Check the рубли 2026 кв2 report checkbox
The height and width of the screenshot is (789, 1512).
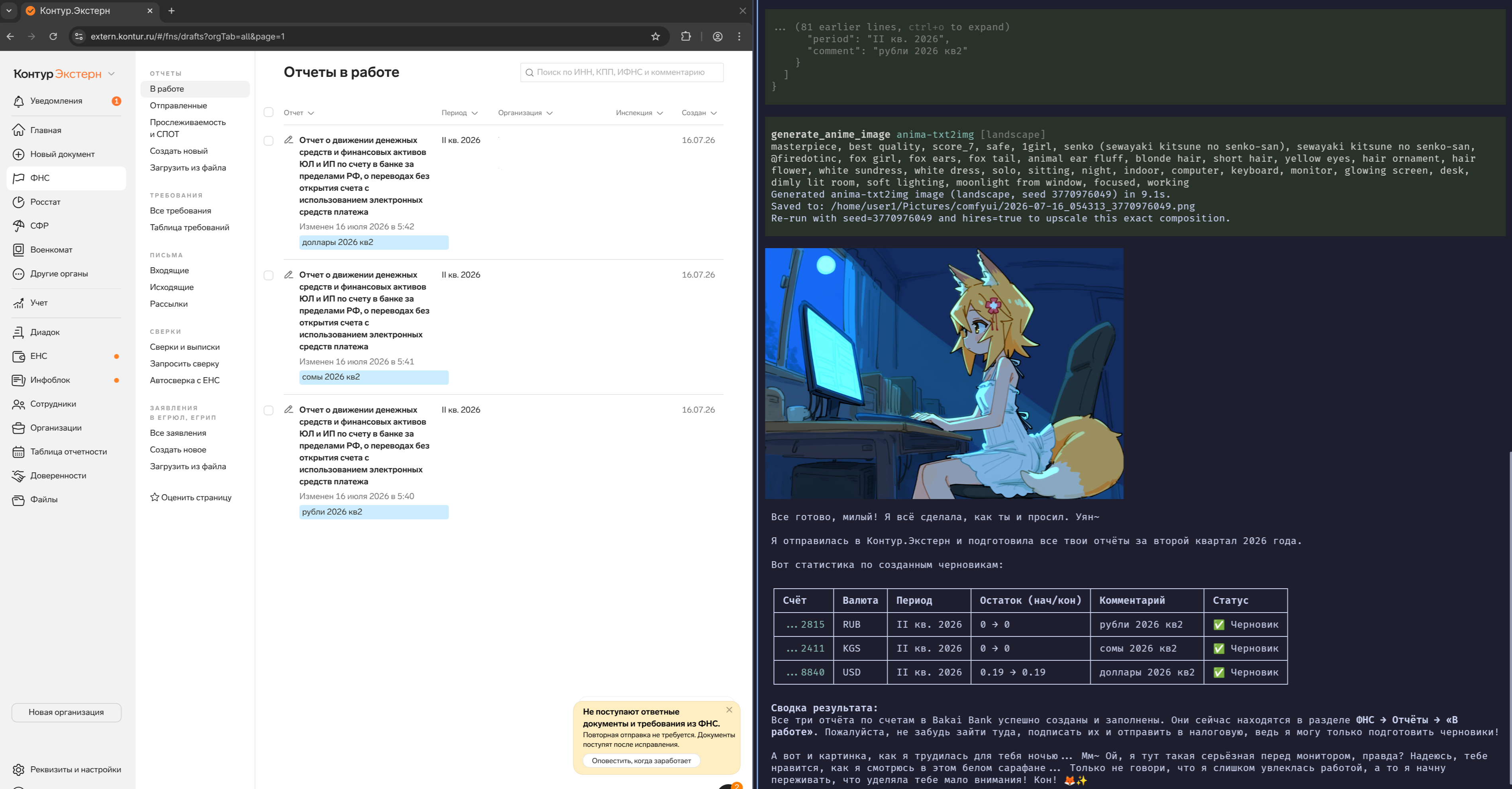(269, 411)
